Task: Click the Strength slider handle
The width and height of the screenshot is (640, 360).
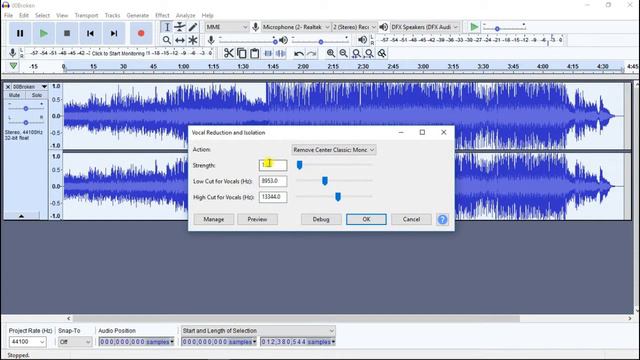Action: click(x=300, y=165)
